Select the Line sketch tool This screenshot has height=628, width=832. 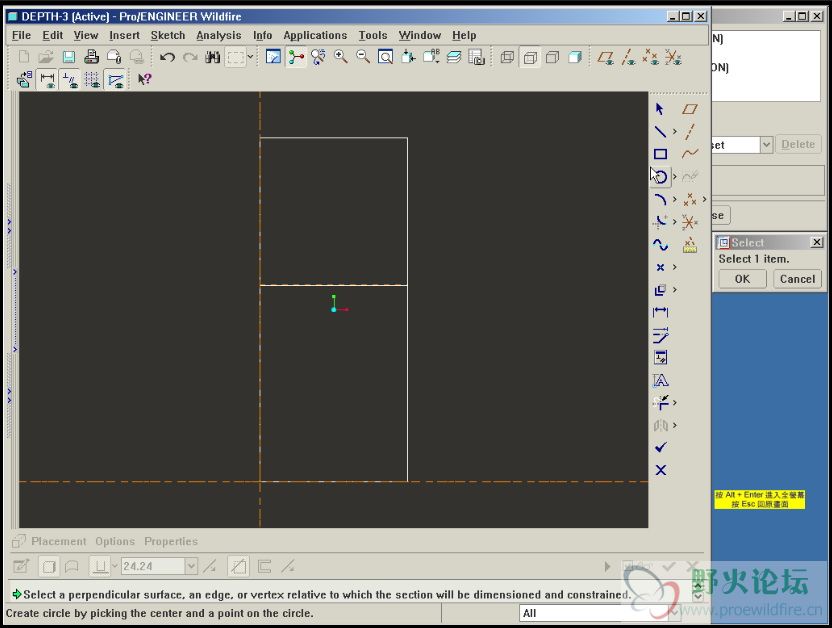point(660,131)
